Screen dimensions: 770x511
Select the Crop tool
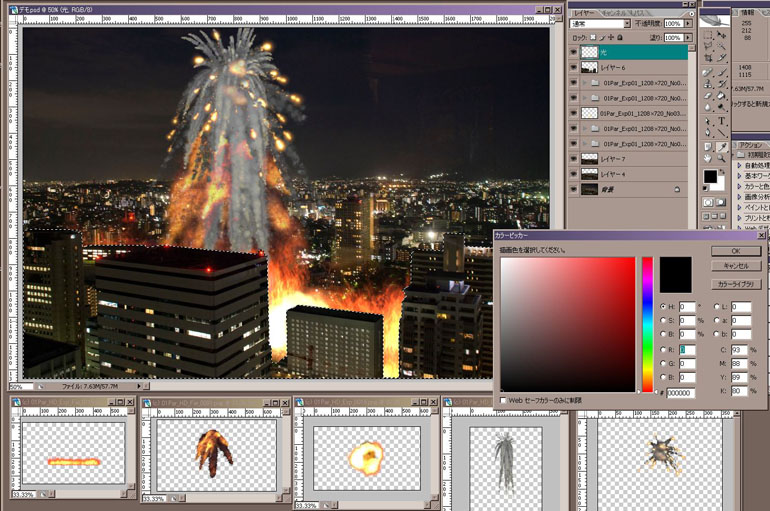(708, 58)
